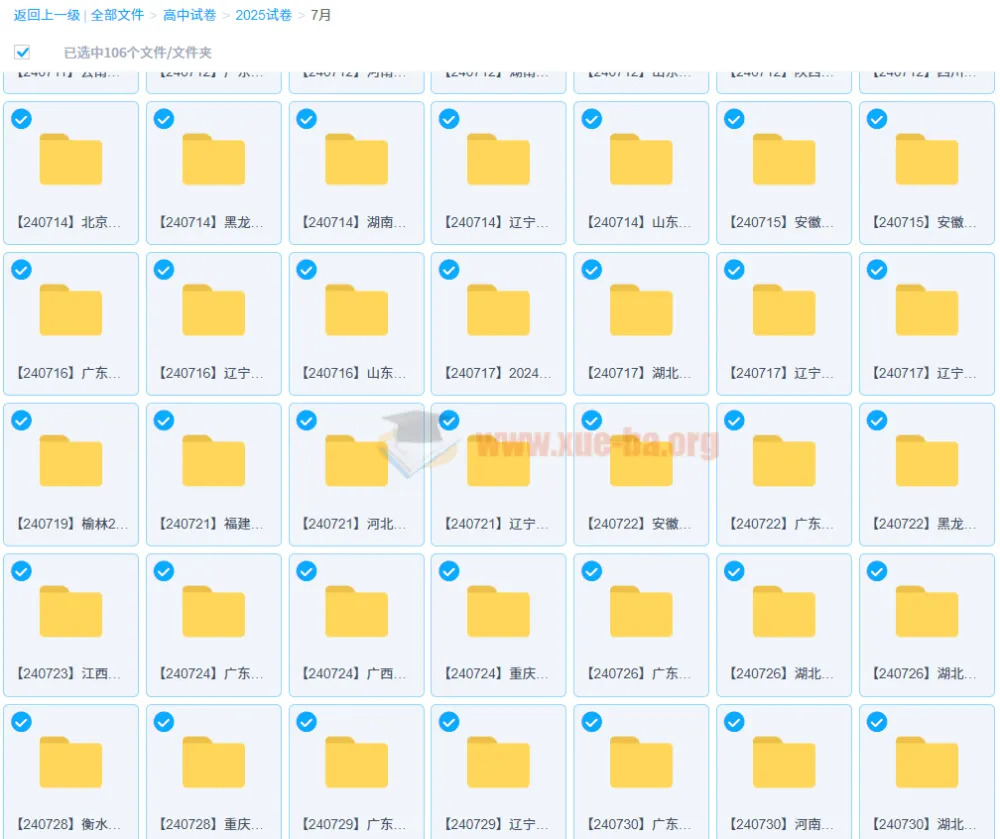The image size is (1000, 839).
Task: Open the 2025试卷 breadcrumb link
Action: [x=264, y=15]
